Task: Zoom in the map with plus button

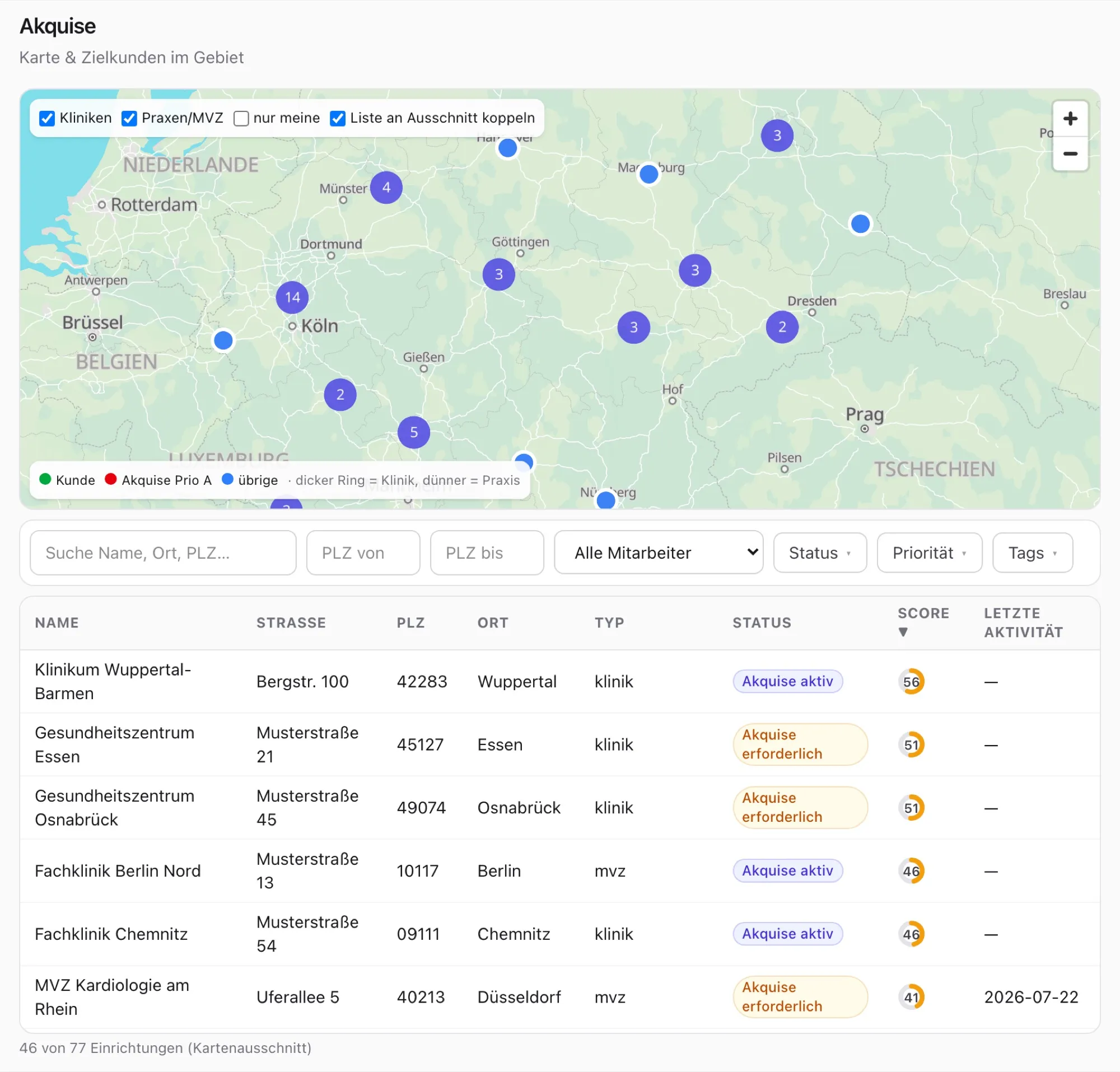Action: [1070, 119]
